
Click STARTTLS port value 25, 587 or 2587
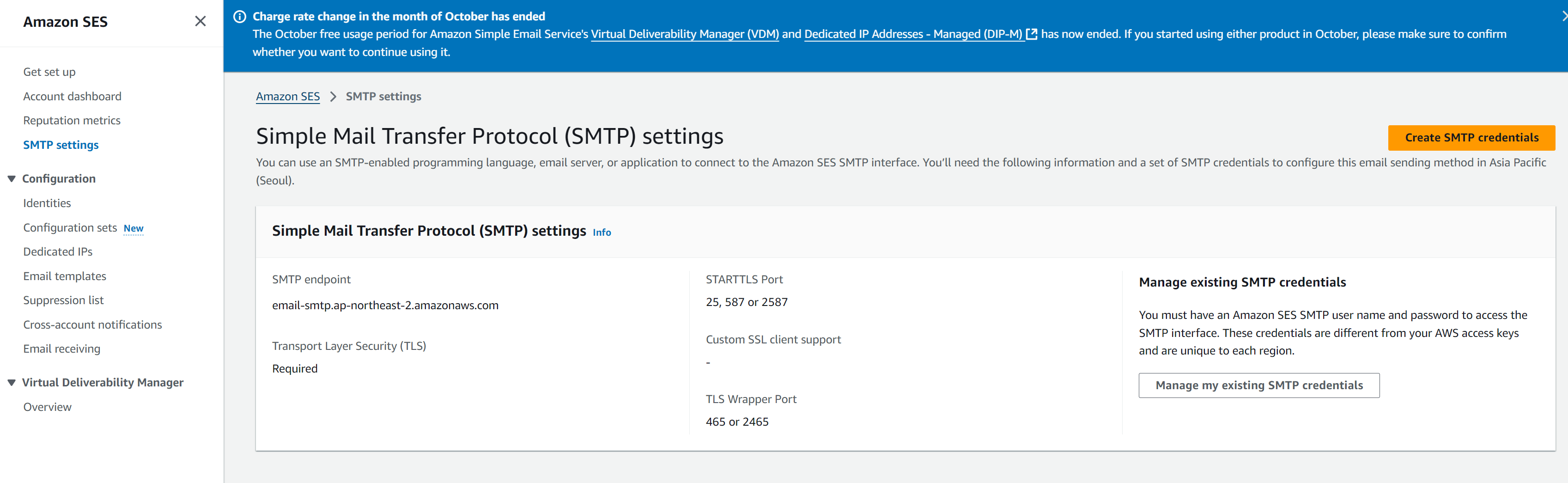coord(746,302)
